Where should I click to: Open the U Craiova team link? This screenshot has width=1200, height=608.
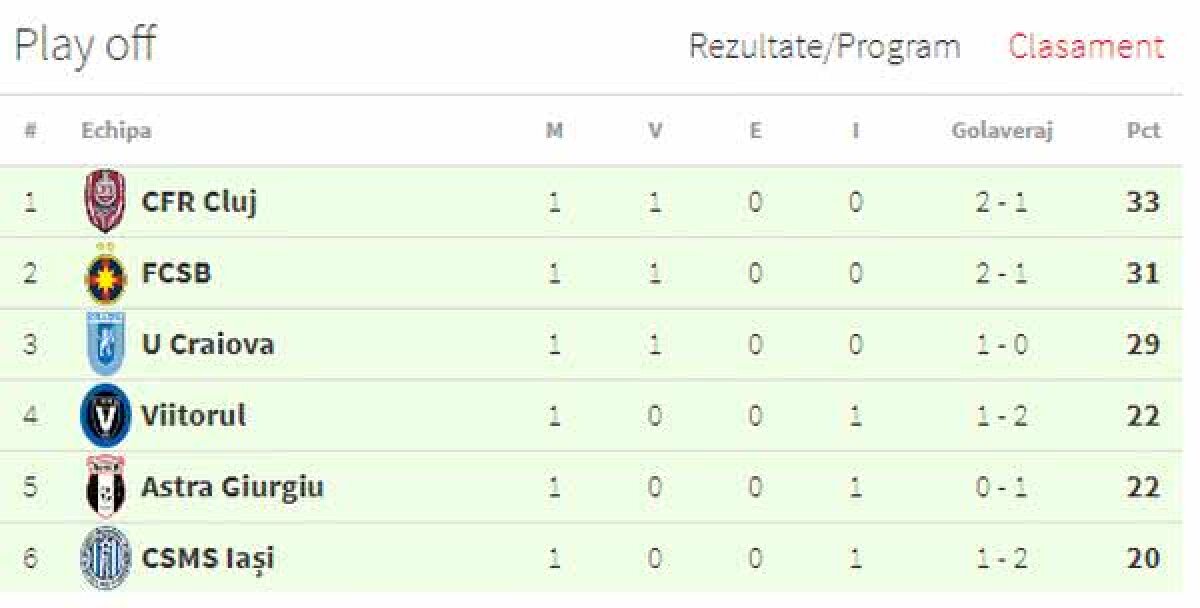pyautogui.click(x=207, y=344)
